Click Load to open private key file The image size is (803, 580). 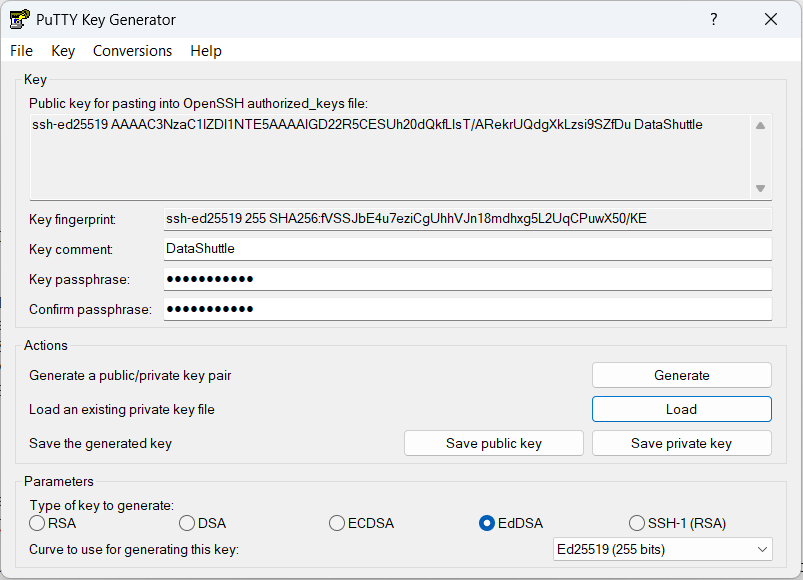681,409
